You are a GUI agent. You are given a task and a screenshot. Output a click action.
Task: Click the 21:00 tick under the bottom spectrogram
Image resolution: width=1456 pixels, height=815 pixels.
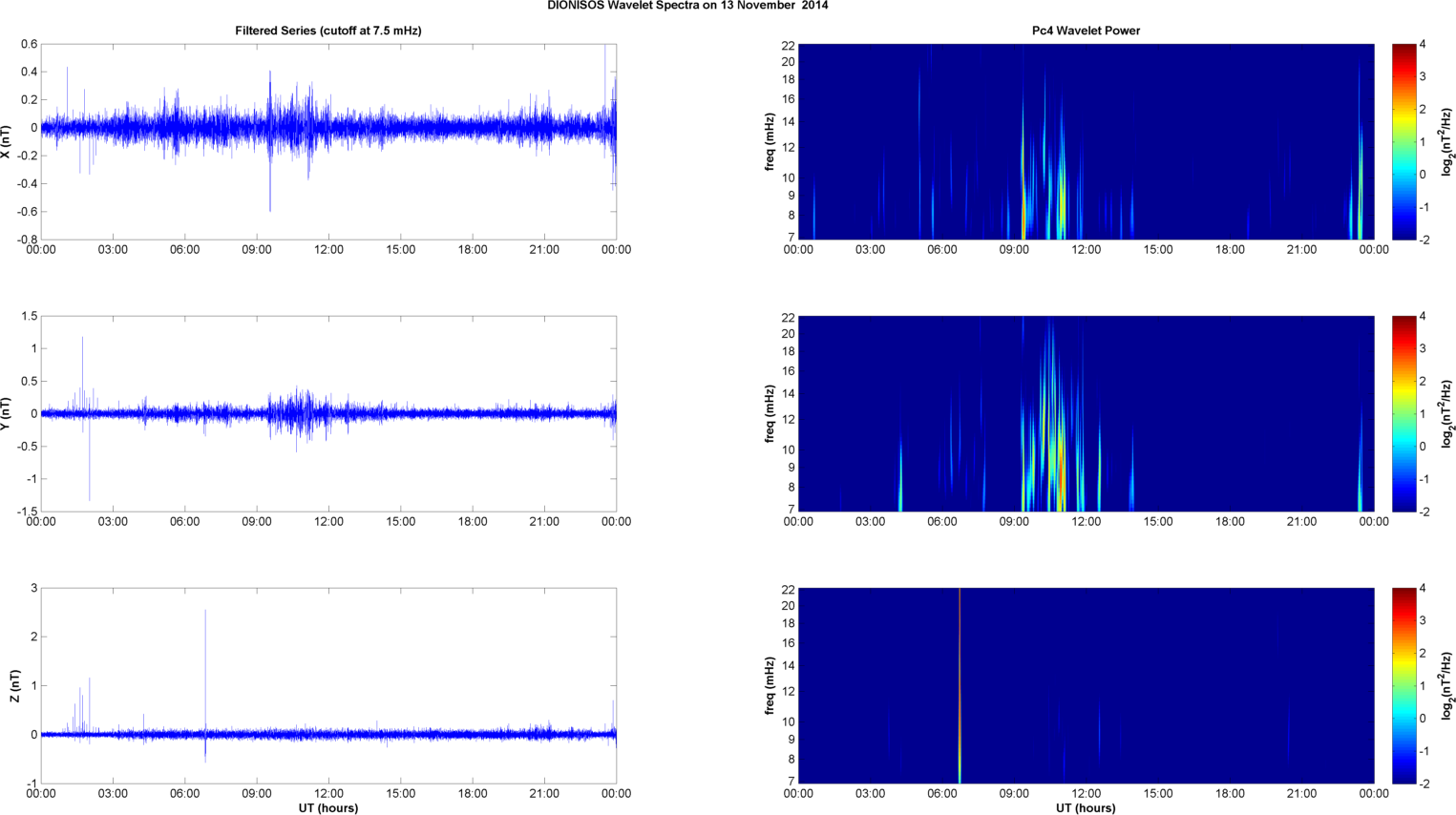coord(1301,793)
